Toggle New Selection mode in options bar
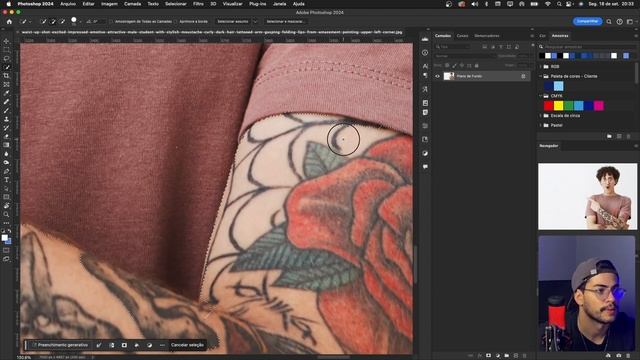 pyautogui.click(x=43, y=22)
